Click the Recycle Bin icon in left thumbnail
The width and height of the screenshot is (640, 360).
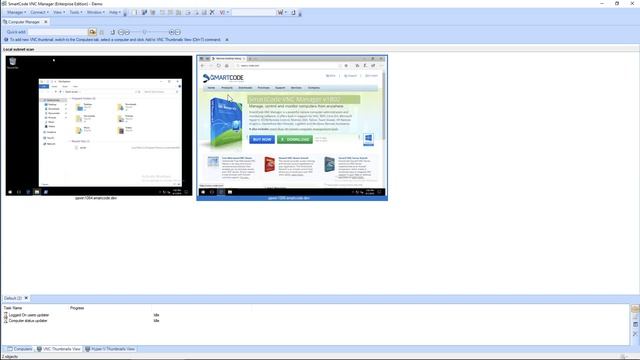click(13, 62)
